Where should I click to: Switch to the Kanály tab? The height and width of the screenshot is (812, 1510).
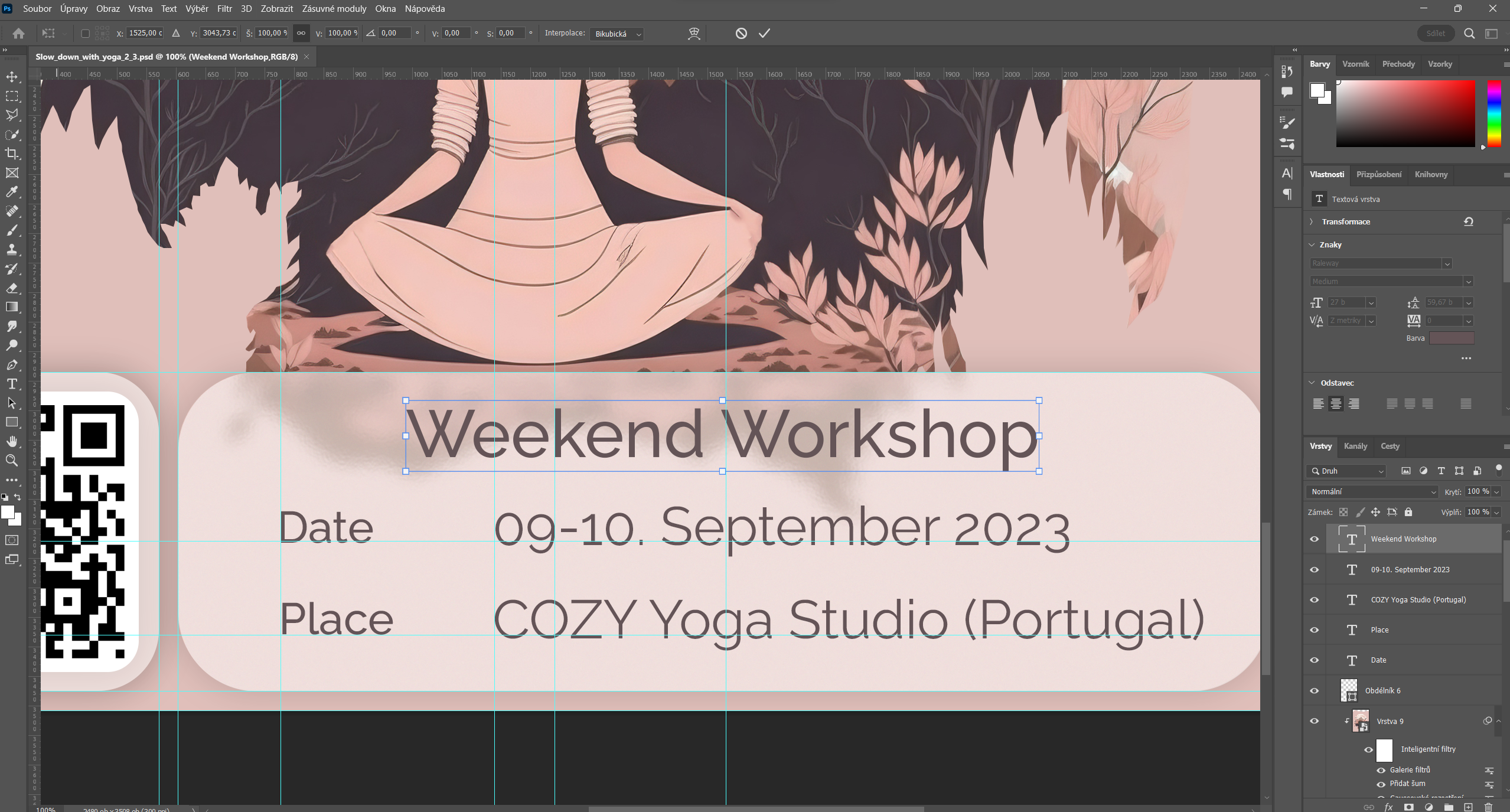tap(1355, 446)
